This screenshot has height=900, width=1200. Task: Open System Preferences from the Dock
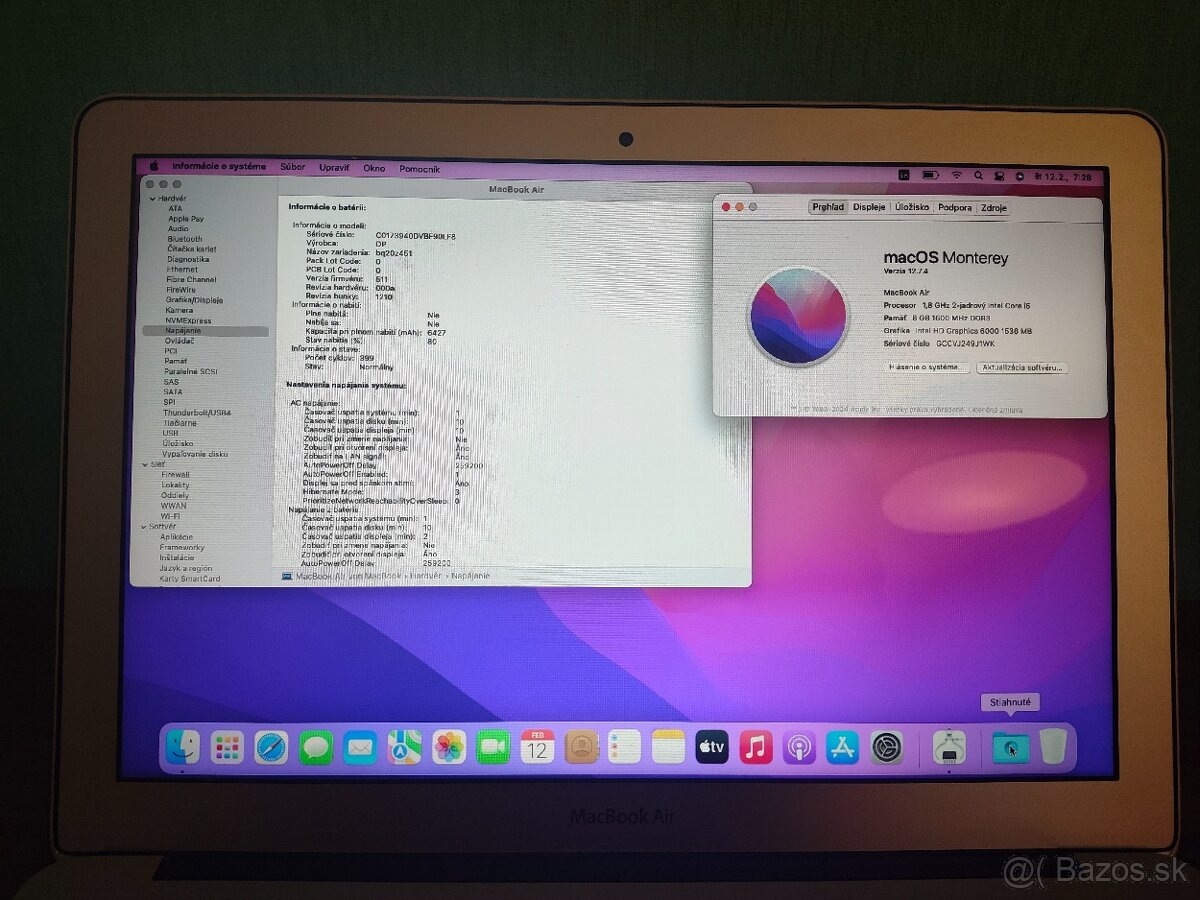tap(886, 747)
